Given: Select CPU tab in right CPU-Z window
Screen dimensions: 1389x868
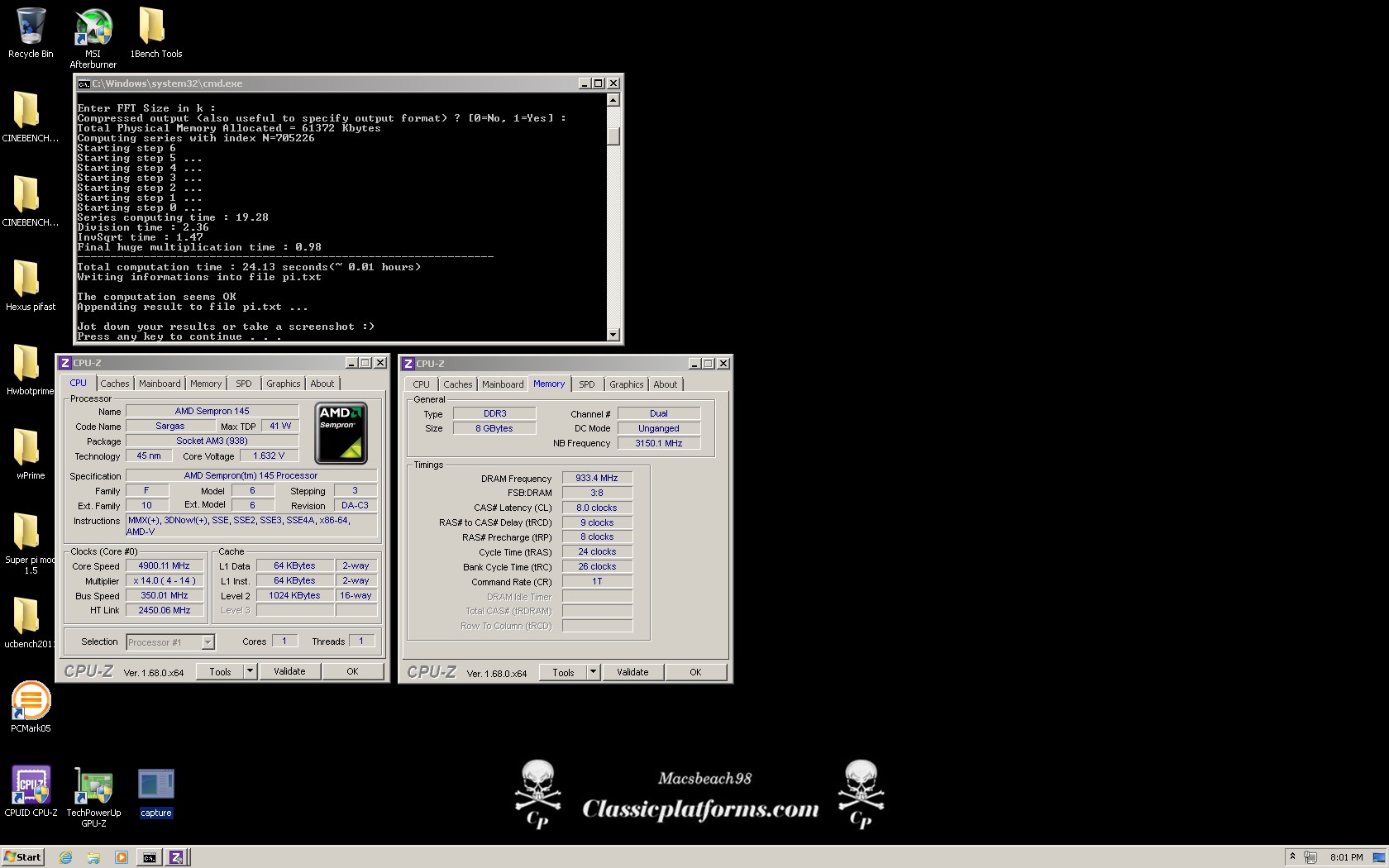Looking at the screenshot, I should pos(422,384).
